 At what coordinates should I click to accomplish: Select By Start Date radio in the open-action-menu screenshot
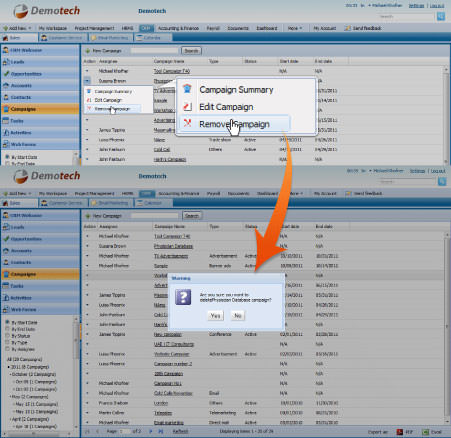[7, 157]
